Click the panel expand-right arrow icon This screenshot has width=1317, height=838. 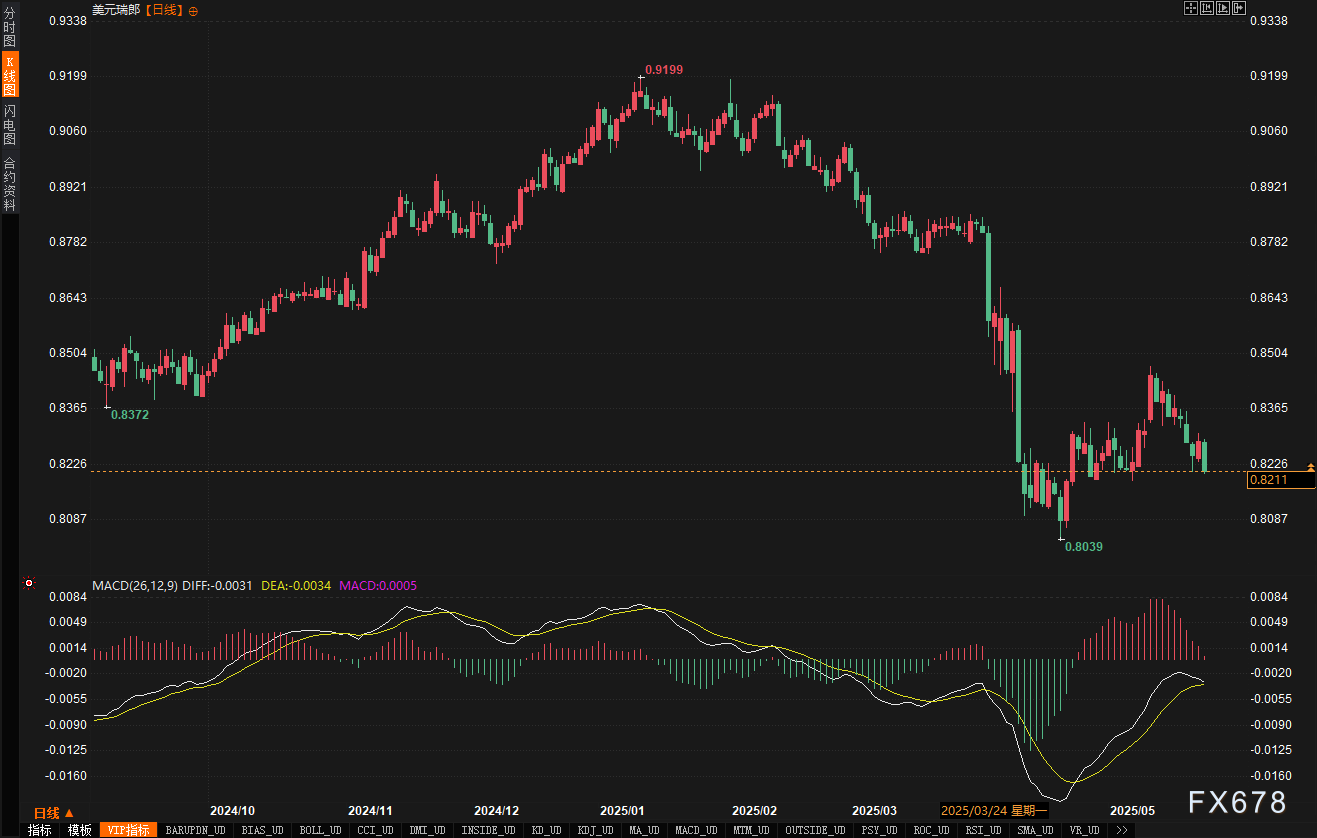click(1240, 9)
